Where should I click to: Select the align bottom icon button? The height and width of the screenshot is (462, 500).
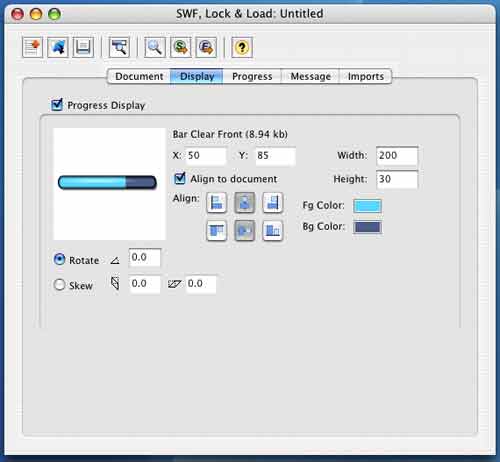tap(273, 230)
